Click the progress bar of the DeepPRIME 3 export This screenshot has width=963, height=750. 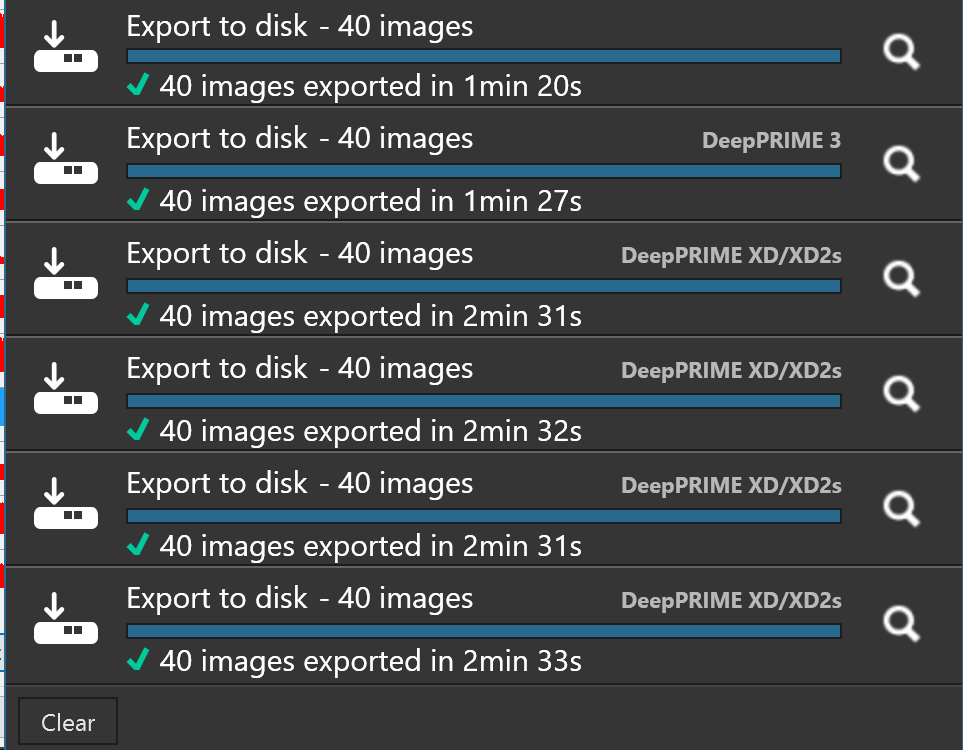[x=484, y=172]
